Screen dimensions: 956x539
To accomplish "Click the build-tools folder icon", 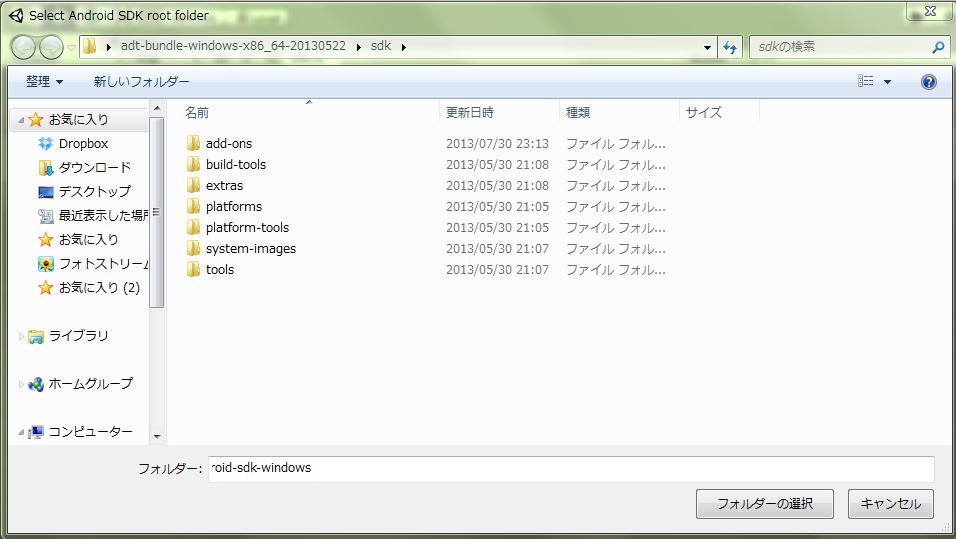I will tap(193, 164).
